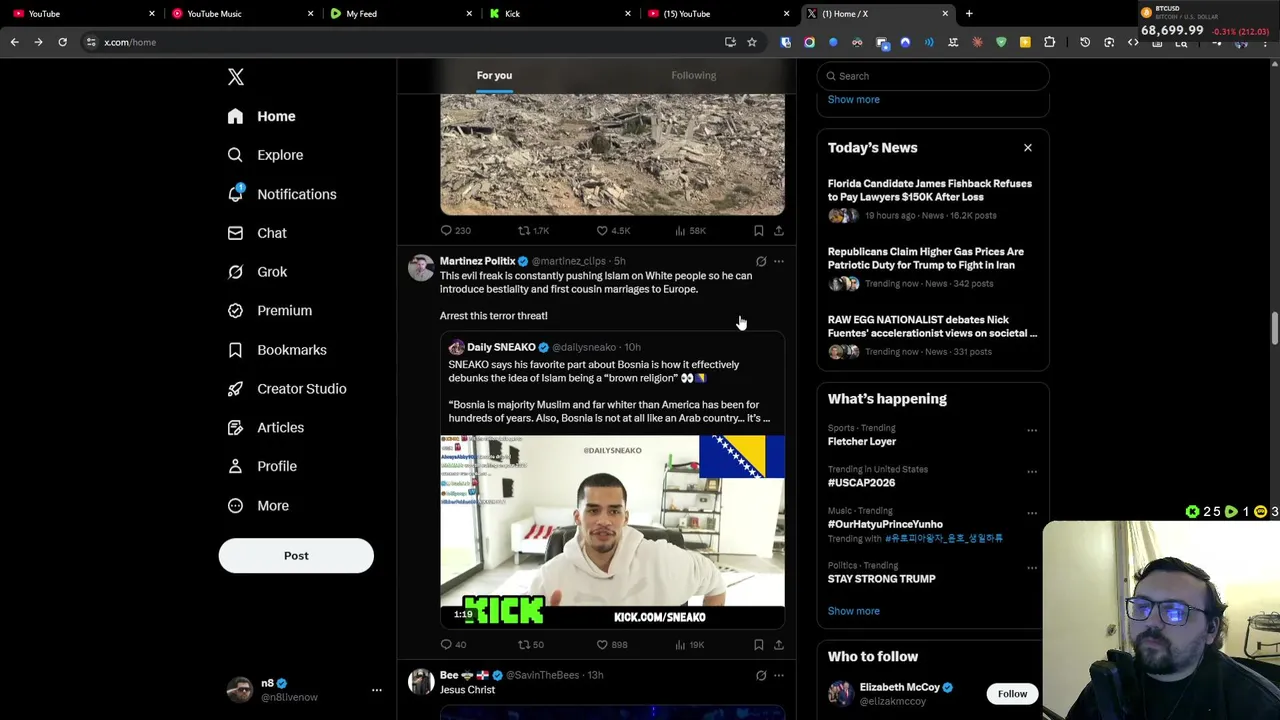Image resolution: width=1280 pixels, height=720 pixels.
Task: Open Explore from the sidebar
Action: pos(265,155)
